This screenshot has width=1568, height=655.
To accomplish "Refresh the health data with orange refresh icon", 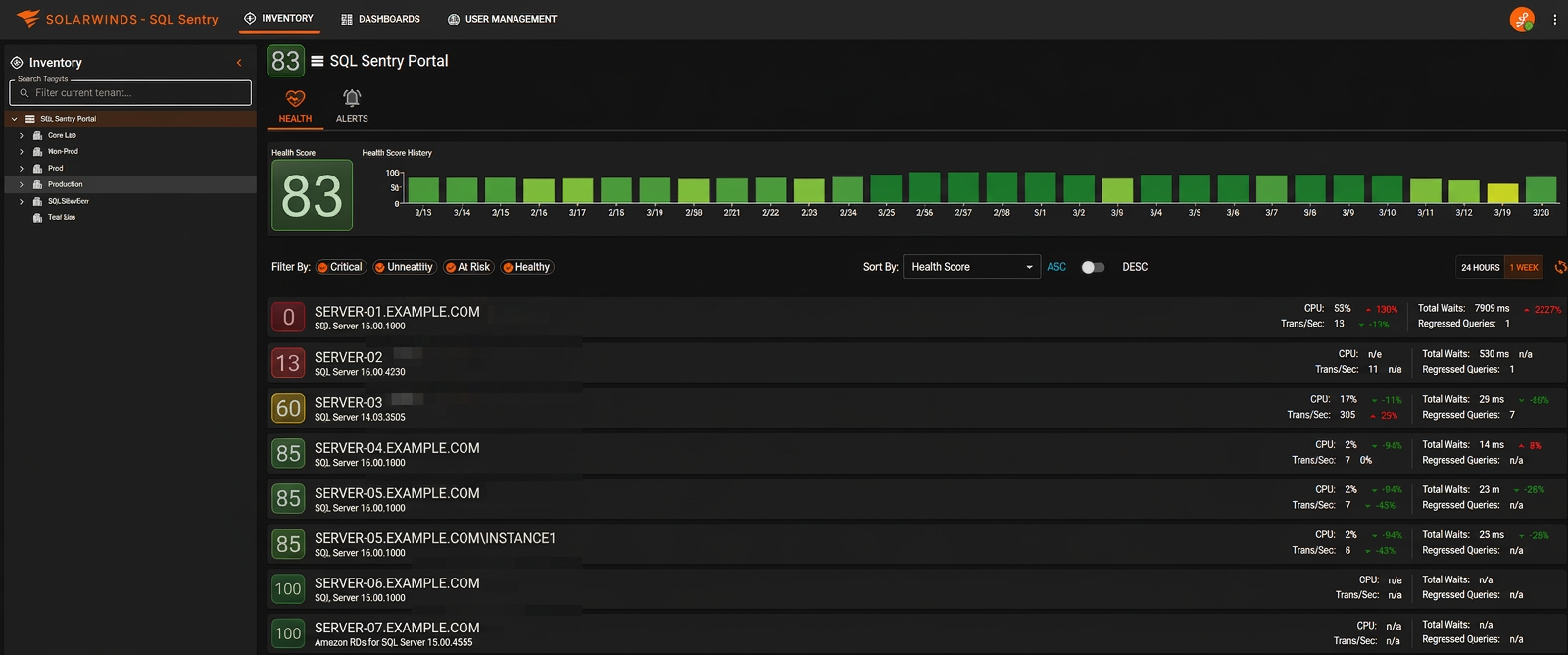I will [x=1560, y=267].
